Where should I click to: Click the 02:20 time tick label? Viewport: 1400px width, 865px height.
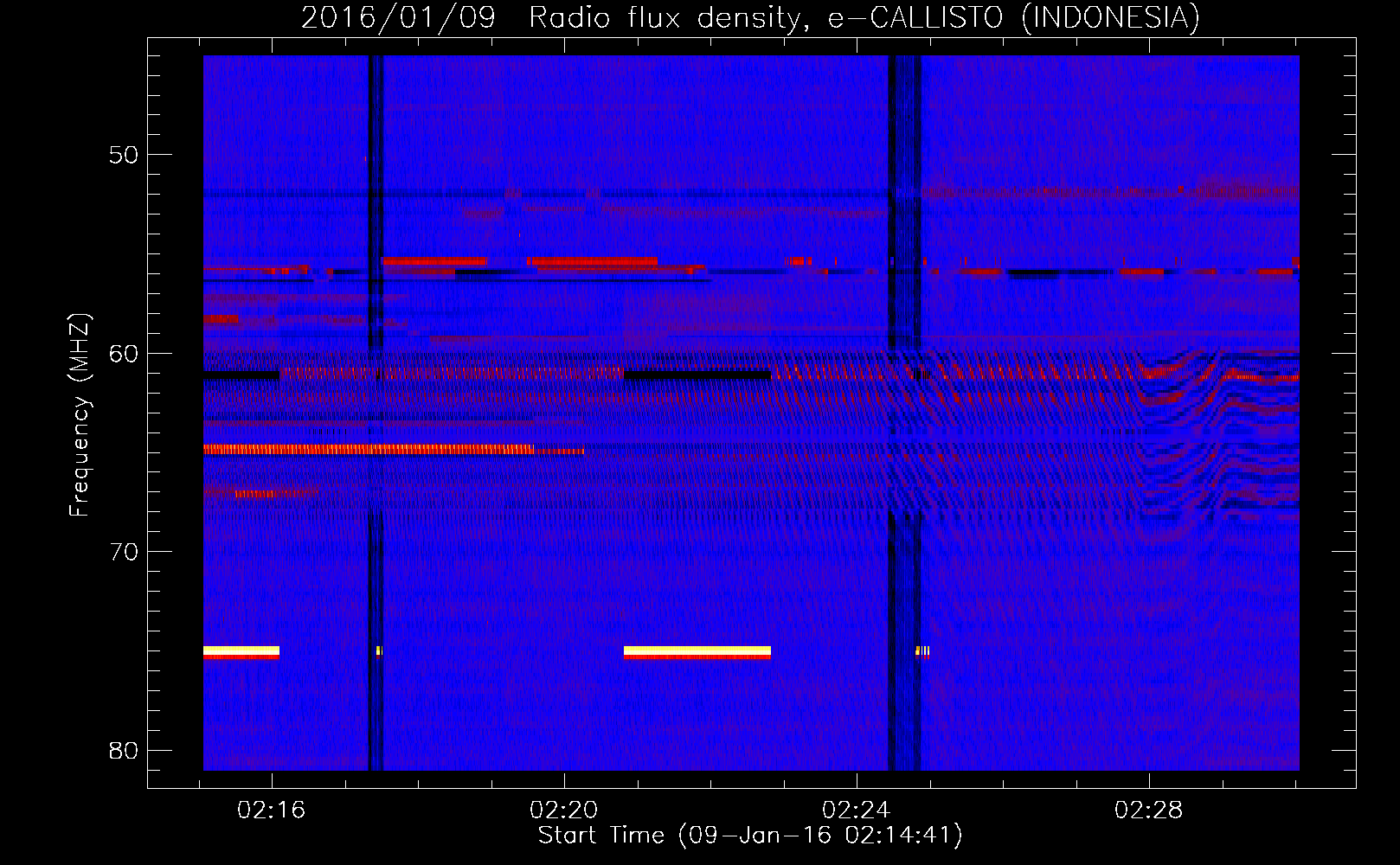564,811
